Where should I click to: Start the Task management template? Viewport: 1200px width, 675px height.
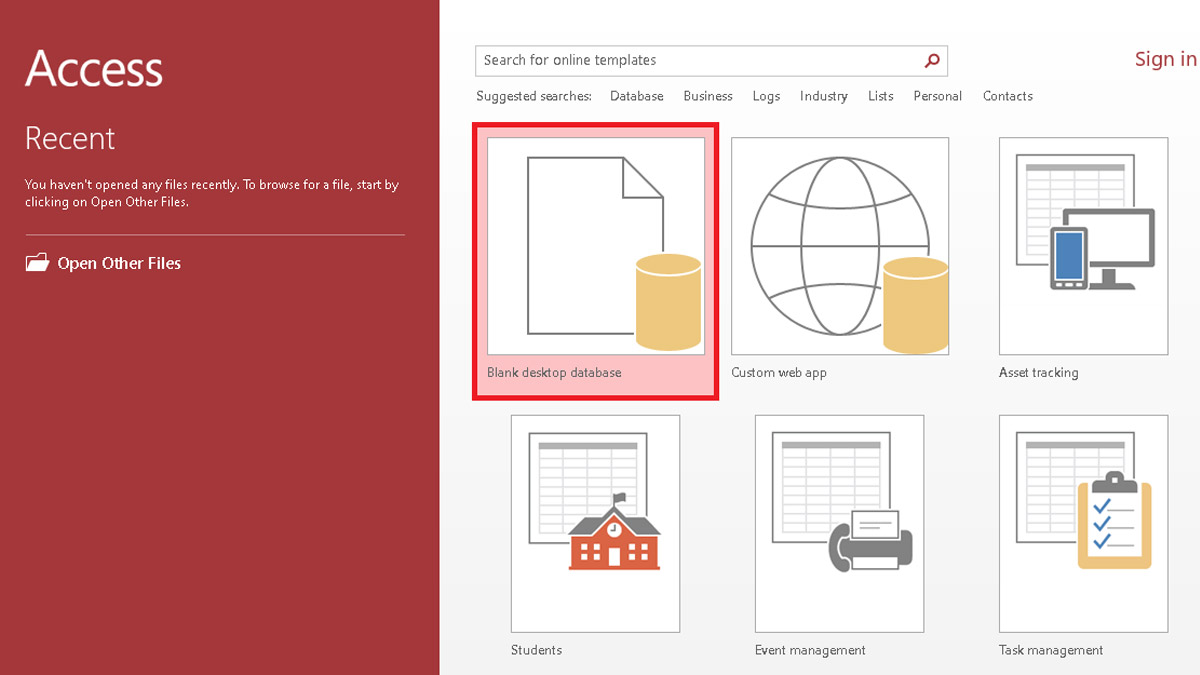tap(1083, 522)
